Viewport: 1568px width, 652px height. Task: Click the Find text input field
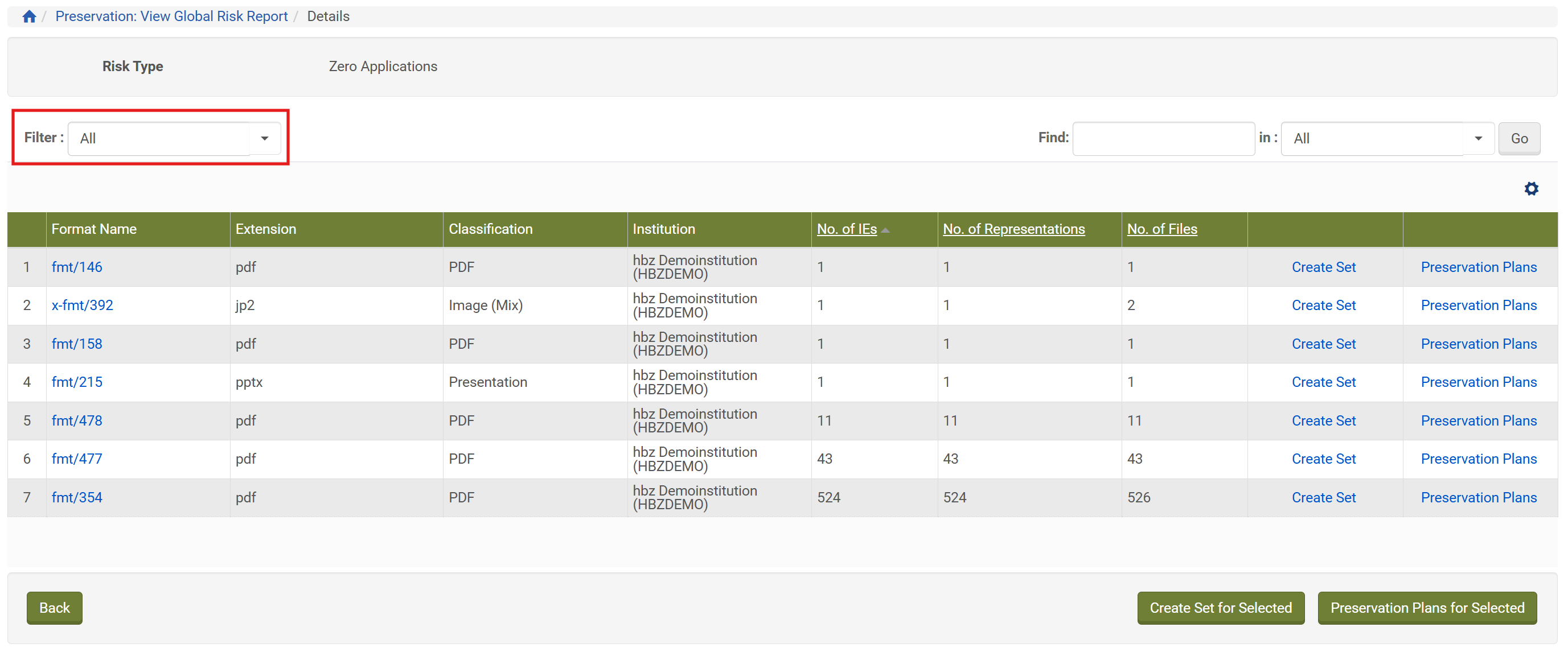click(1163, 138)
